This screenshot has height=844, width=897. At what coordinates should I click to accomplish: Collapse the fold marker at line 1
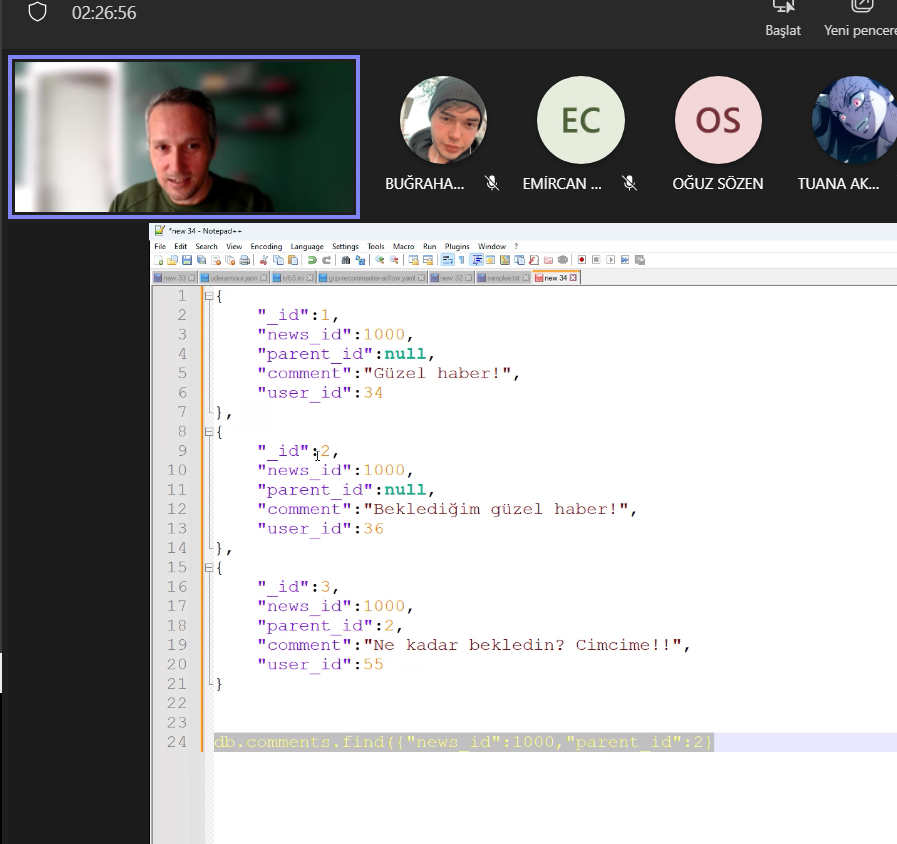click(x=209, y=296)
